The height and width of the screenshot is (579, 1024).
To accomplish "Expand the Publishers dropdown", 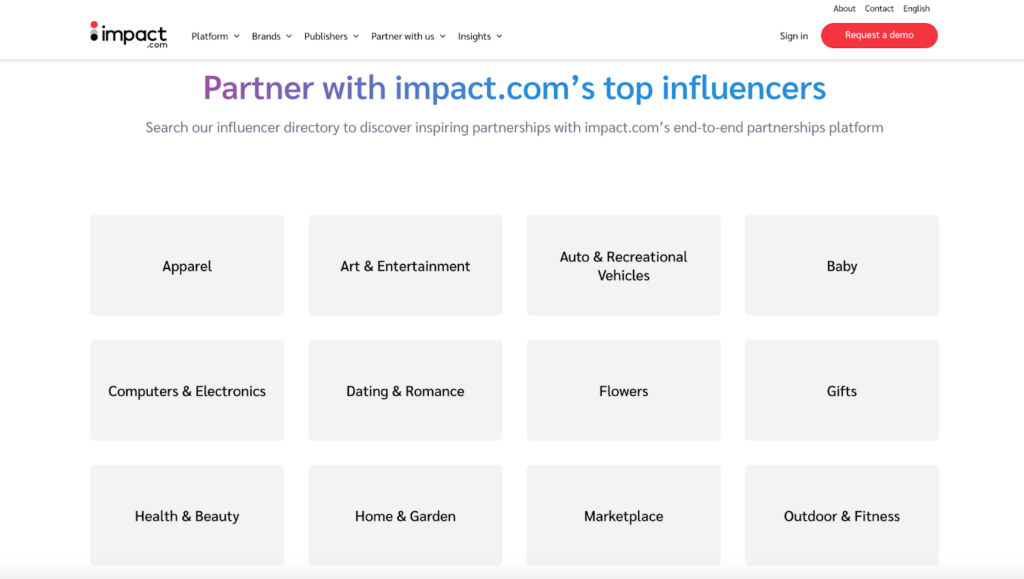I will pos(331,36).
